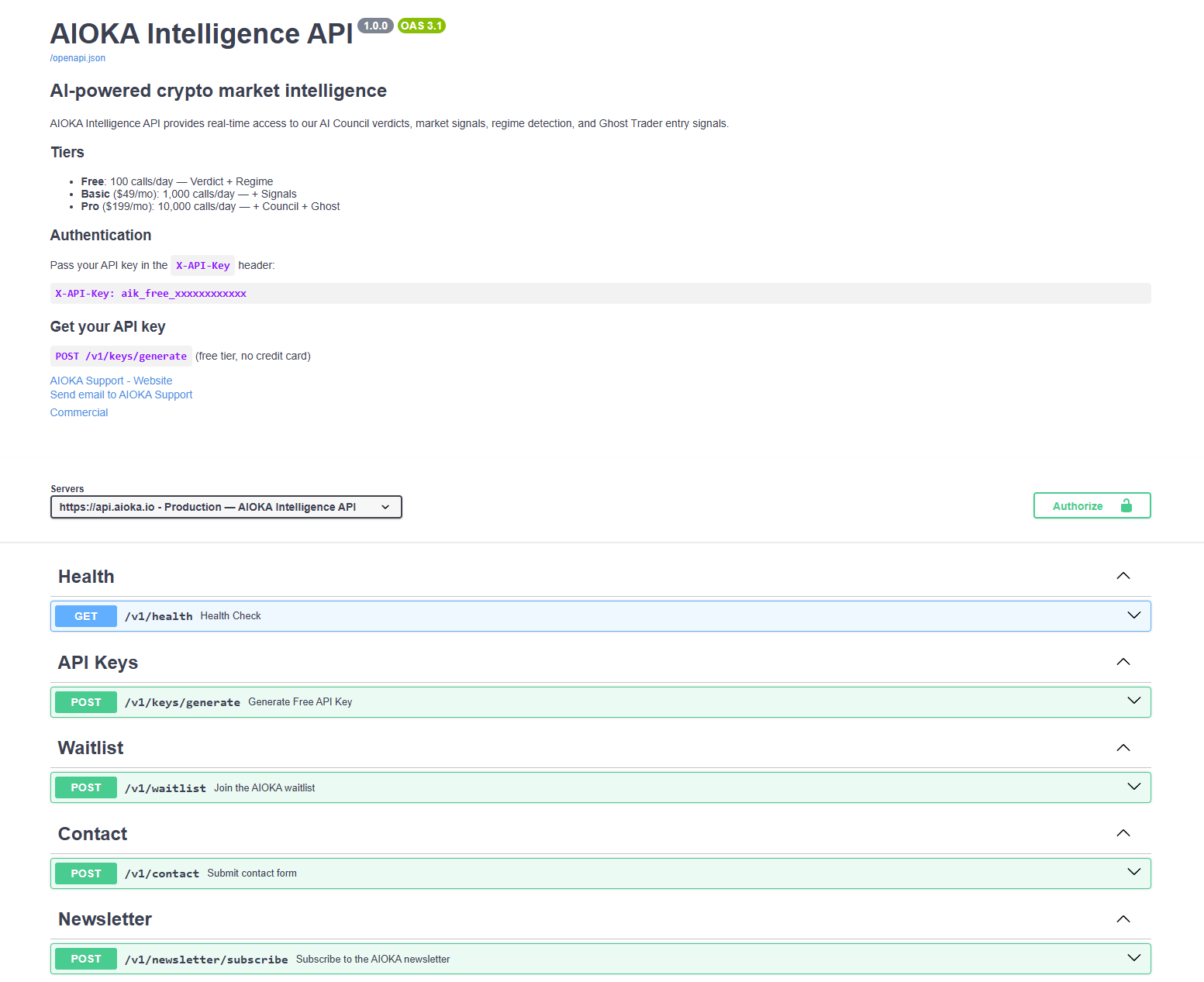Screen dimensions: 1204x982
Task: Click the 'AIOKA Intelligence API' title
Action: [202, 34]
